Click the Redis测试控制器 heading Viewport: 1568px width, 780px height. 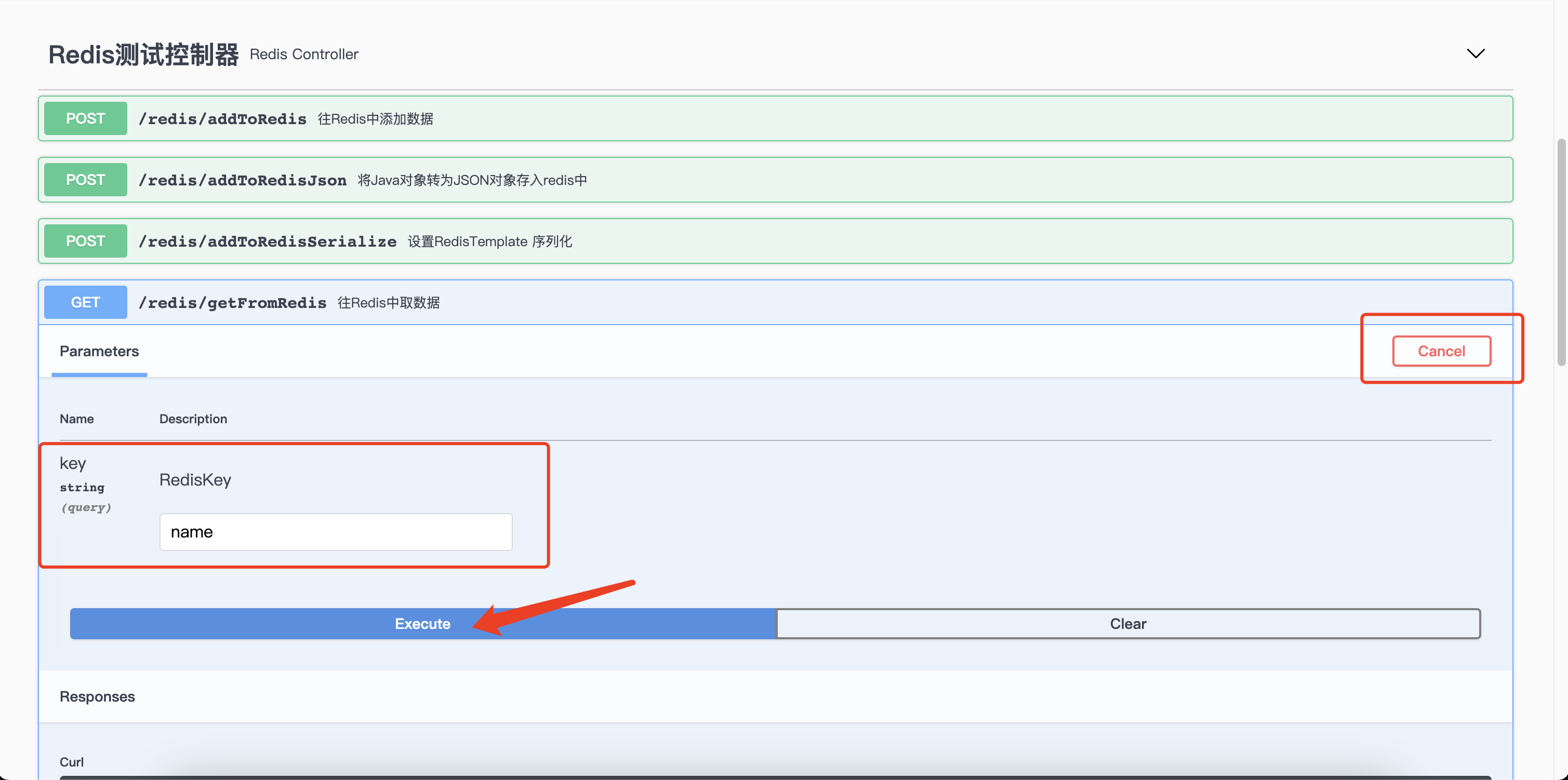pos(143,54)
